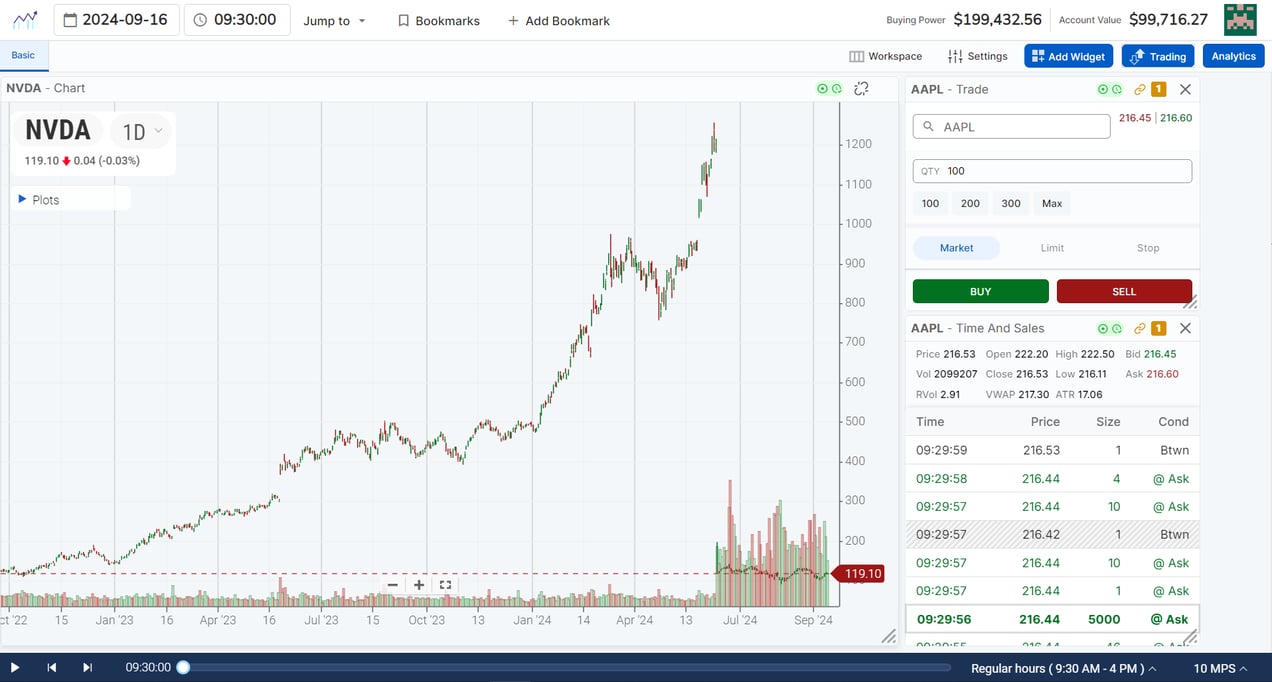Click Add Bookmark
Viewport: 1272px width, 682px height.
[x=558, y=20]
